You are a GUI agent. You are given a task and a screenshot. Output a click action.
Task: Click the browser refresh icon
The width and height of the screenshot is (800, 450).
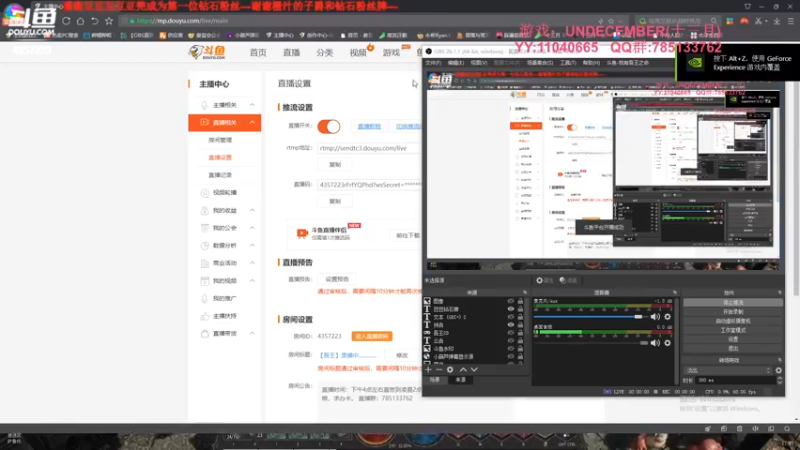[x=66, y=21]
